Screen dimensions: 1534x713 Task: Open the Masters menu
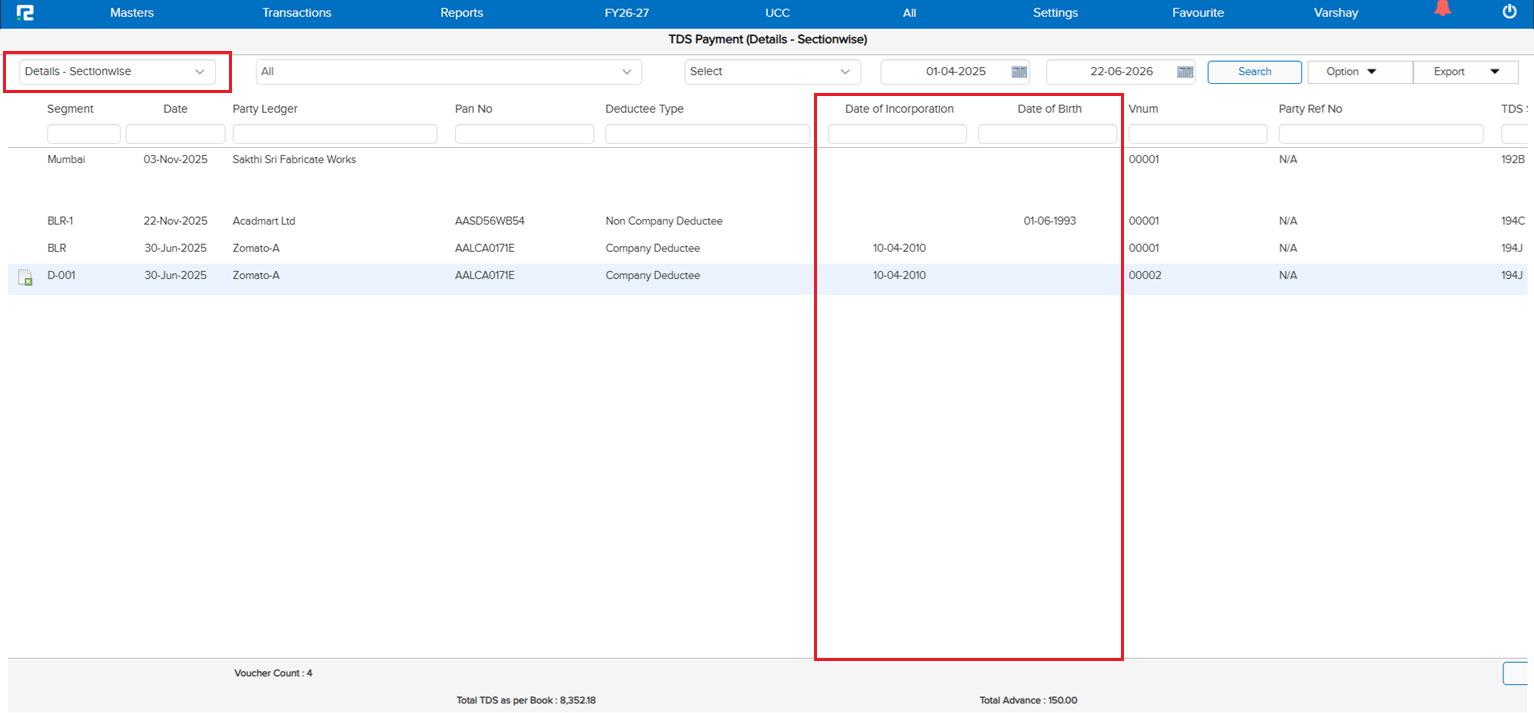tap(132, 13)
